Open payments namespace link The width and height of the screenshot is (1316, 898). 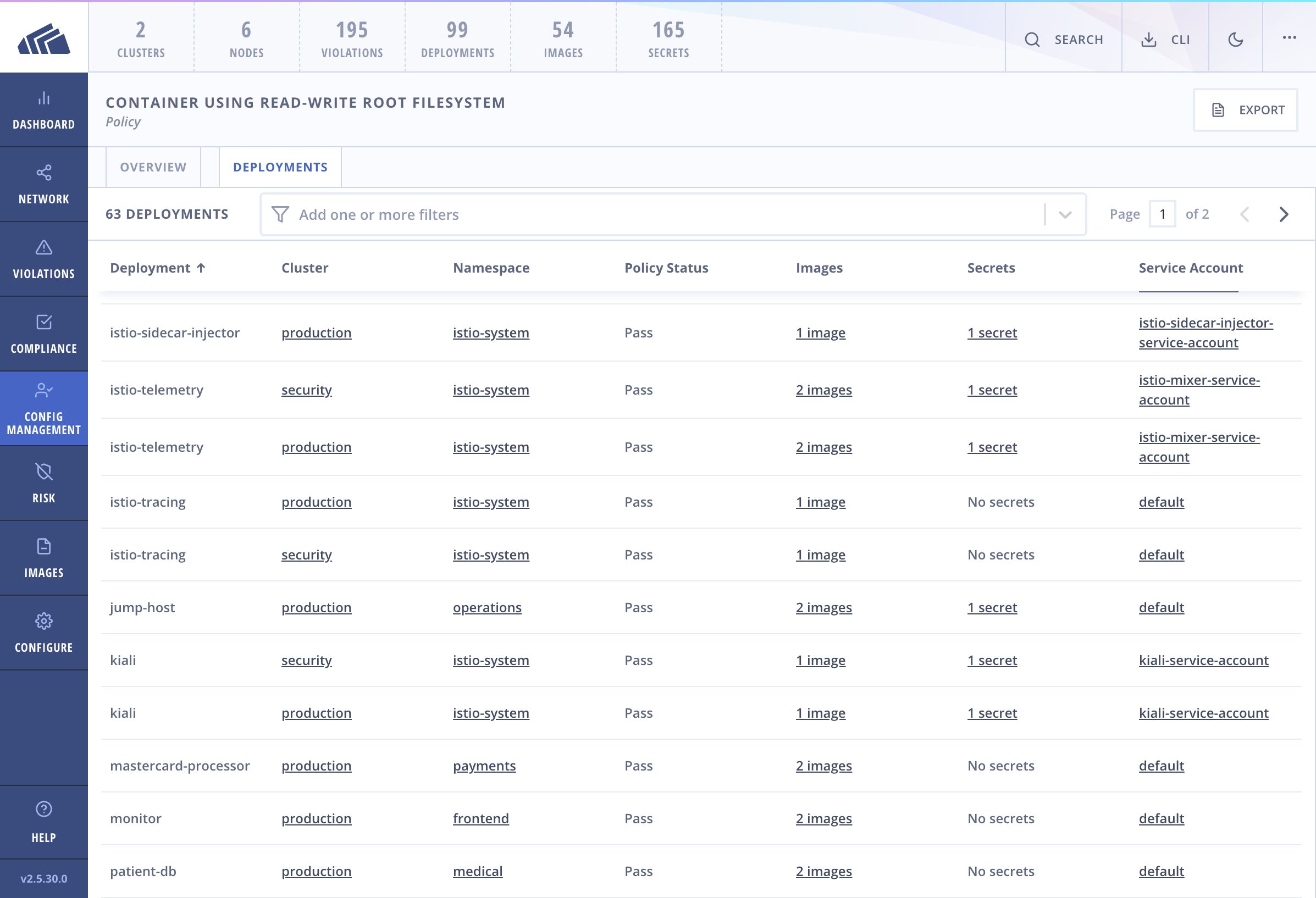click(x=484, y=766)
